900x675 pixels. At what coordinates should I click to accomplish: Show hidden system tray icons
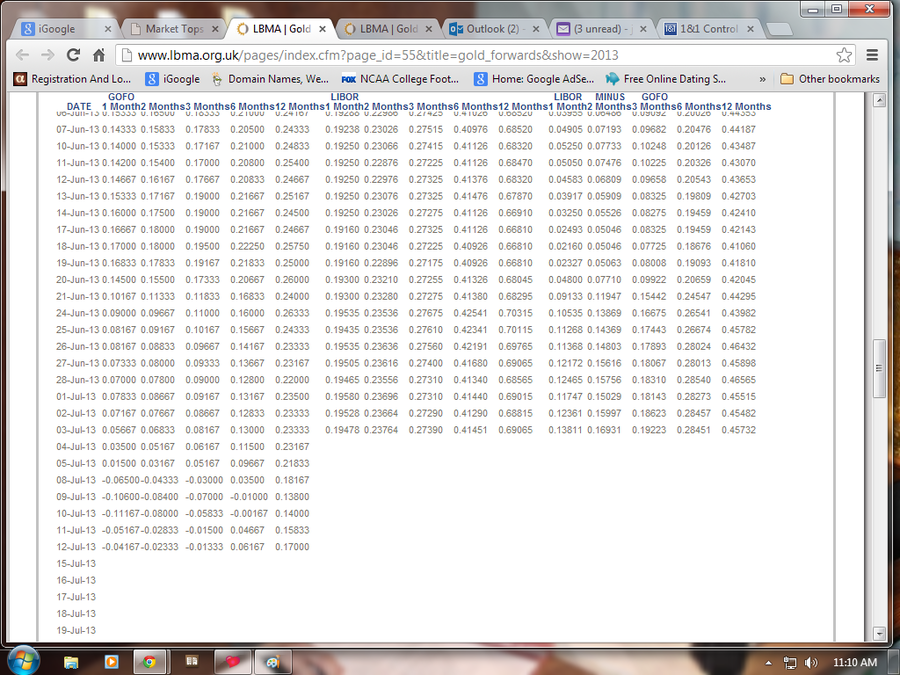pos(770,662)
